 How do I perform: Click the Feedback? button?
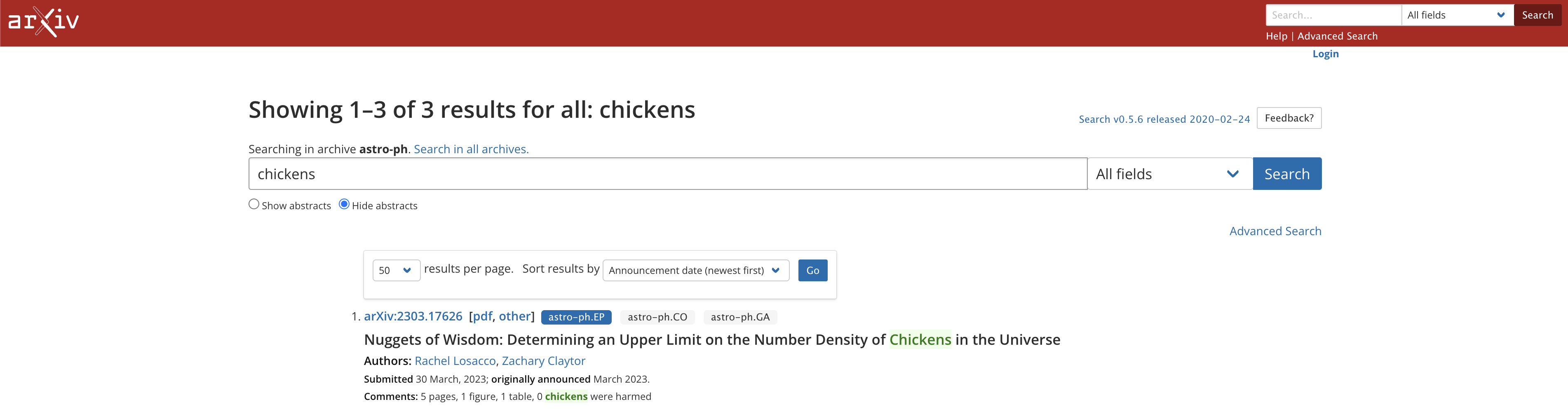tap(1289, 118)
